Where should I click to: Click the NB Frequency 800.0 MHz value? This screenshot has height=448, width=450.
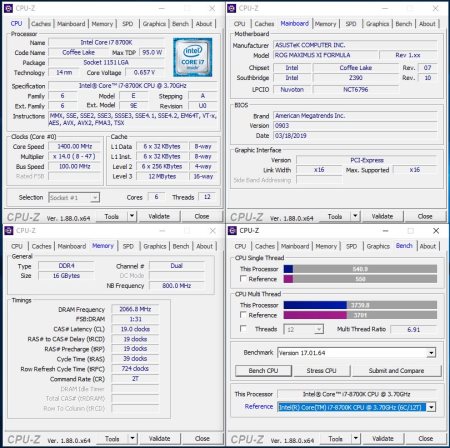click(x=176, y=286)
